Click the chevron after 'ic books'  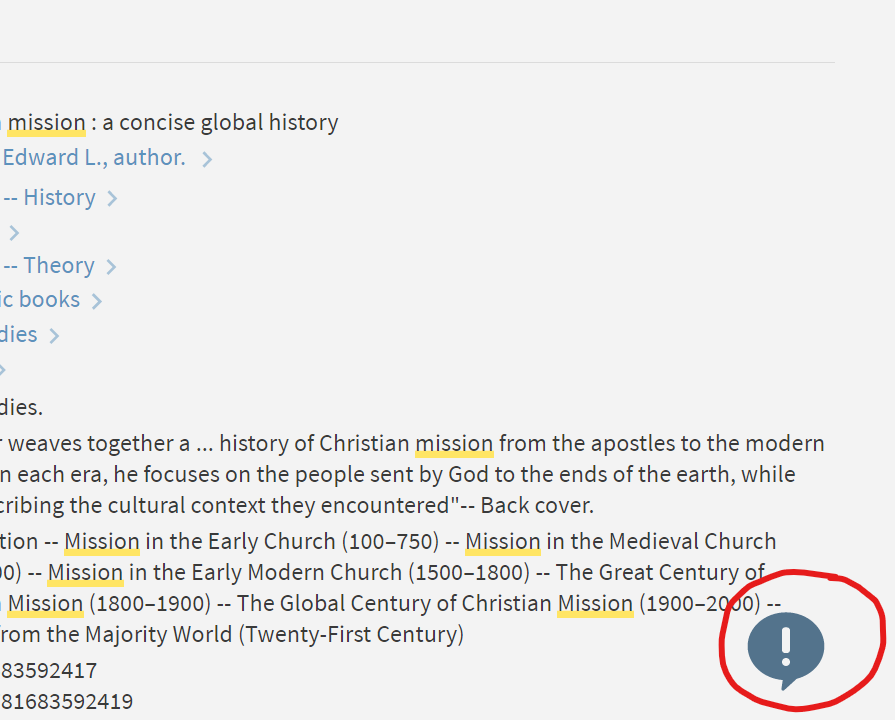point(96,301)
